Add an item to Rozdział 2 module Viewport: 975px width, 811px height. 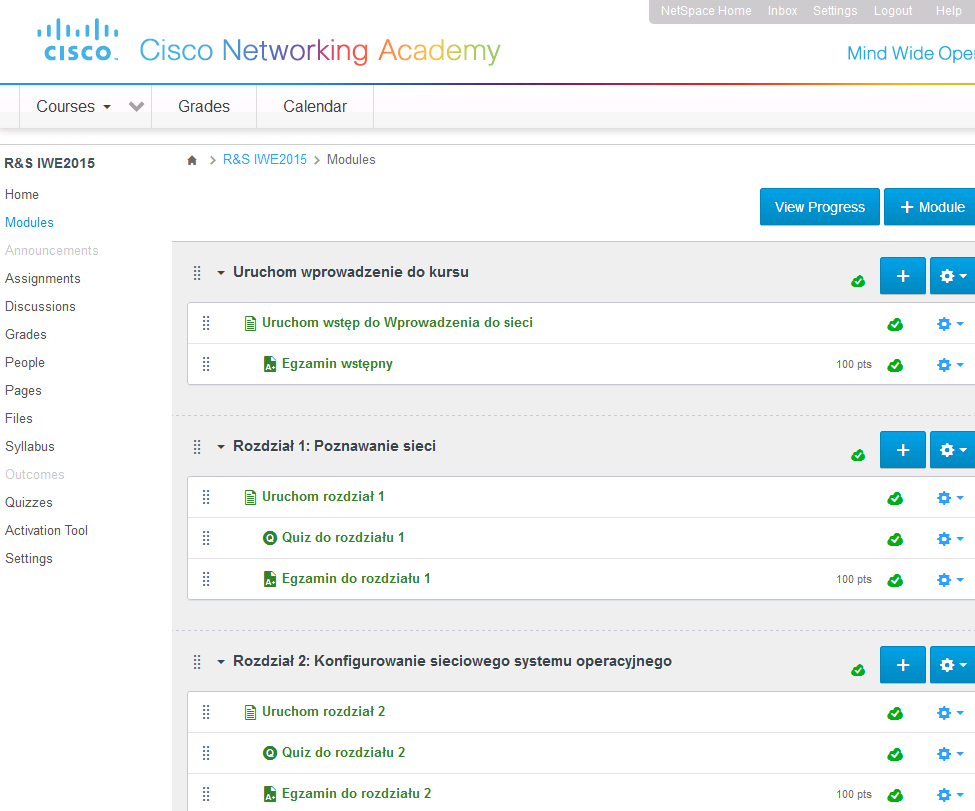[903, 665]
